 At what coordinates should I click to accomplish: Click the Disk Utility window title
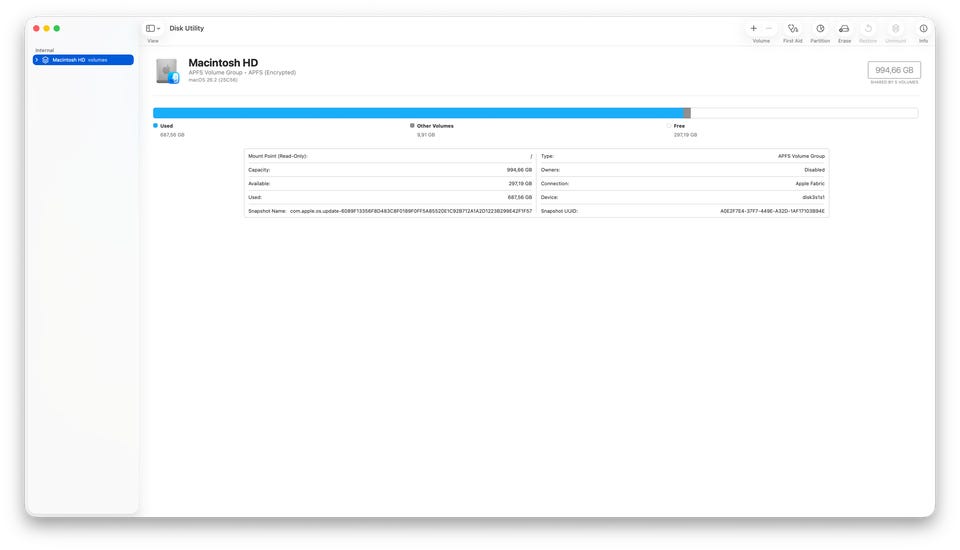(x=187, y=28)
